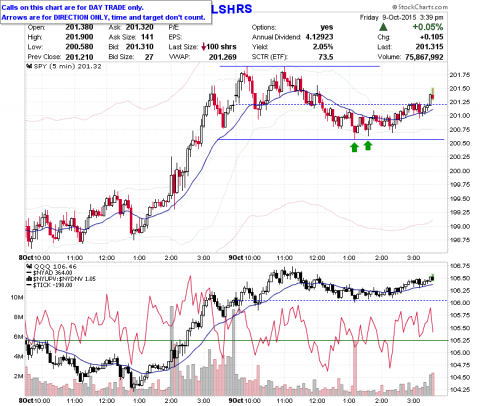Click the 4M volume axis label

click(18, 356)
